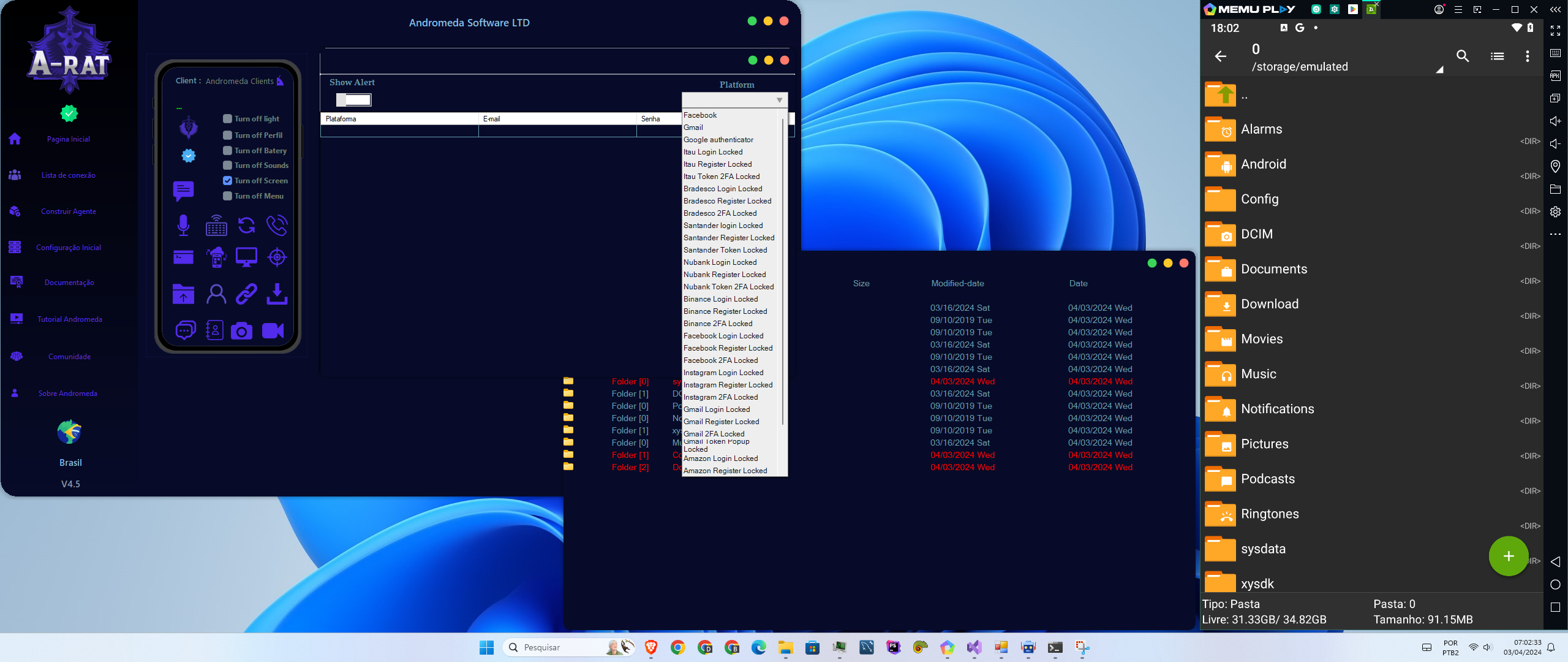Click the contacts address book icon
This screenshot has width=1568, height=662.
(214, 330)
